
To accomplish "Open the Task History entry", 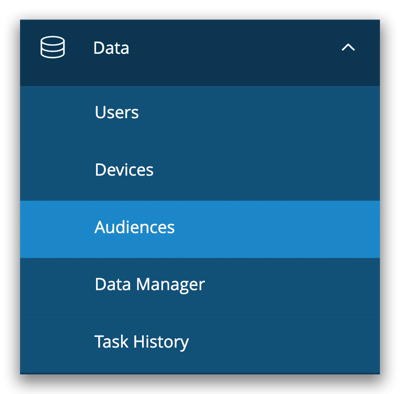I will coord(142,342).
